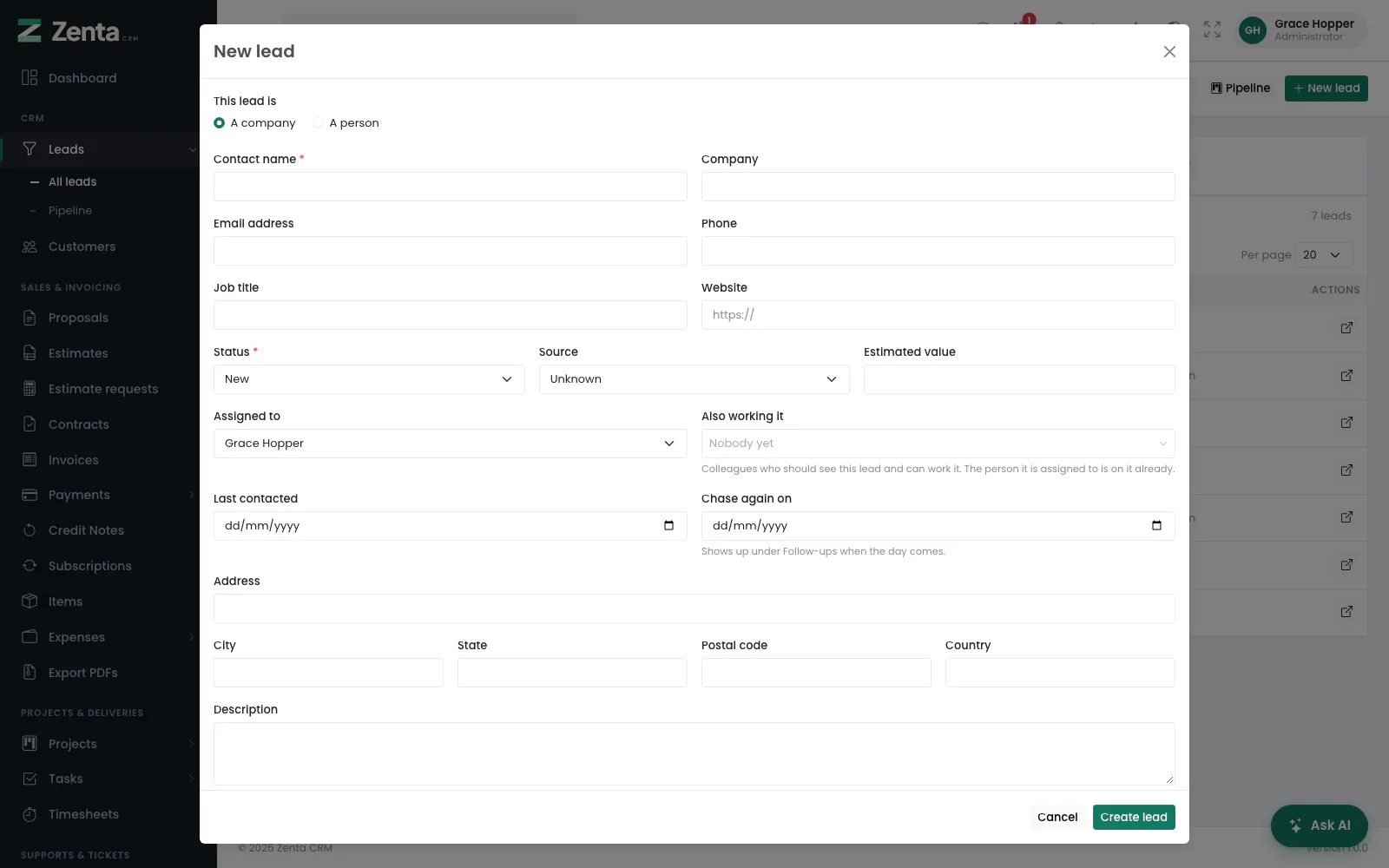Click the Customers sidebar icon
Viewport: 1389px width, 868px height.
30,247
